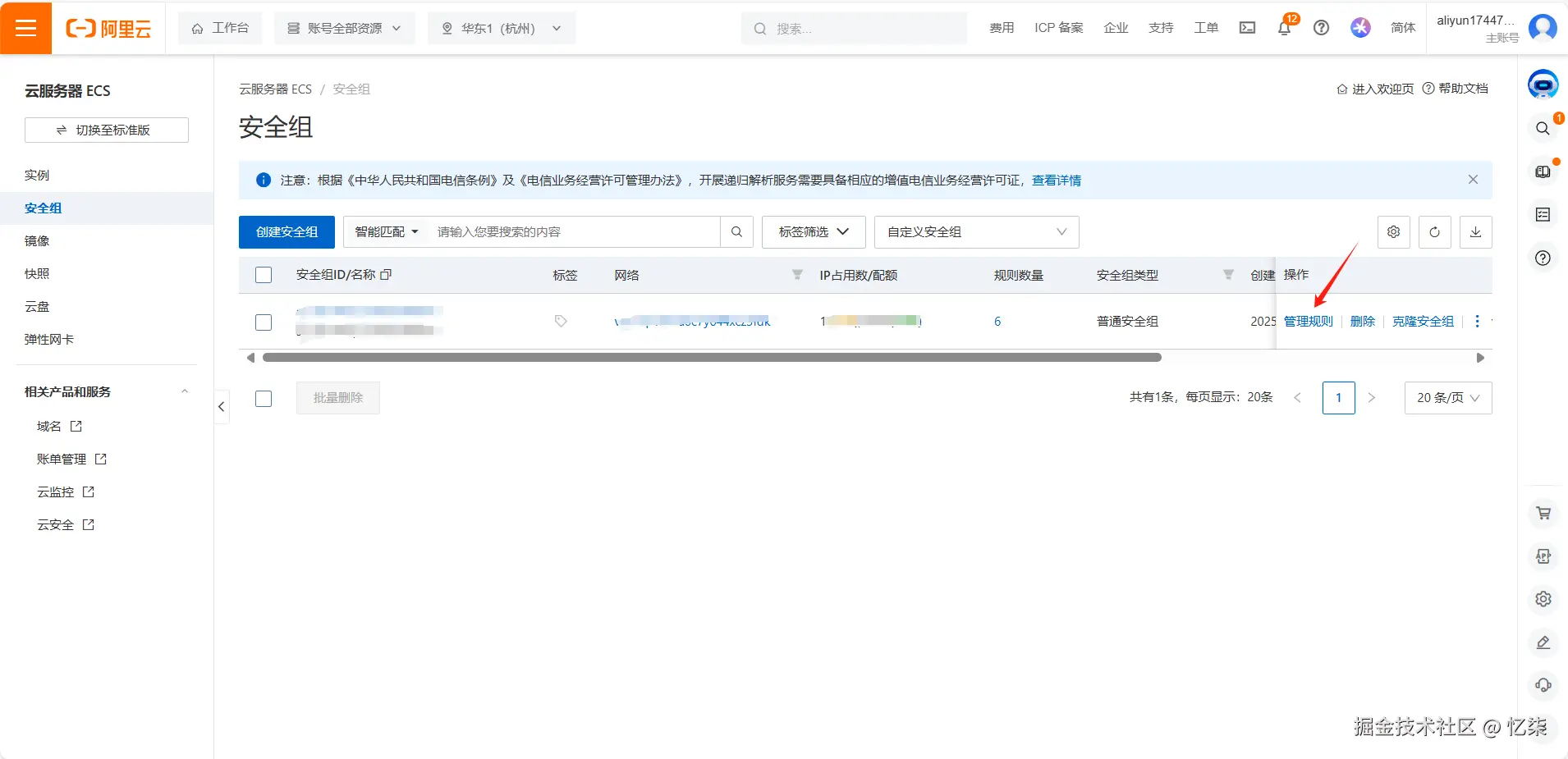Image resolution: width=1568 pixels, height=759 pixels.
Task: Click the top global search box
Action: click(x=854, y=28)
